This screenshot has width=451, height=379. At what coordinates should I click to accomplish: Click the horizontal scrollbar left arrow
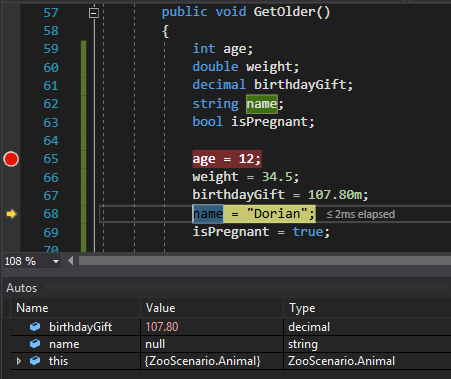[x=70, y=261]
